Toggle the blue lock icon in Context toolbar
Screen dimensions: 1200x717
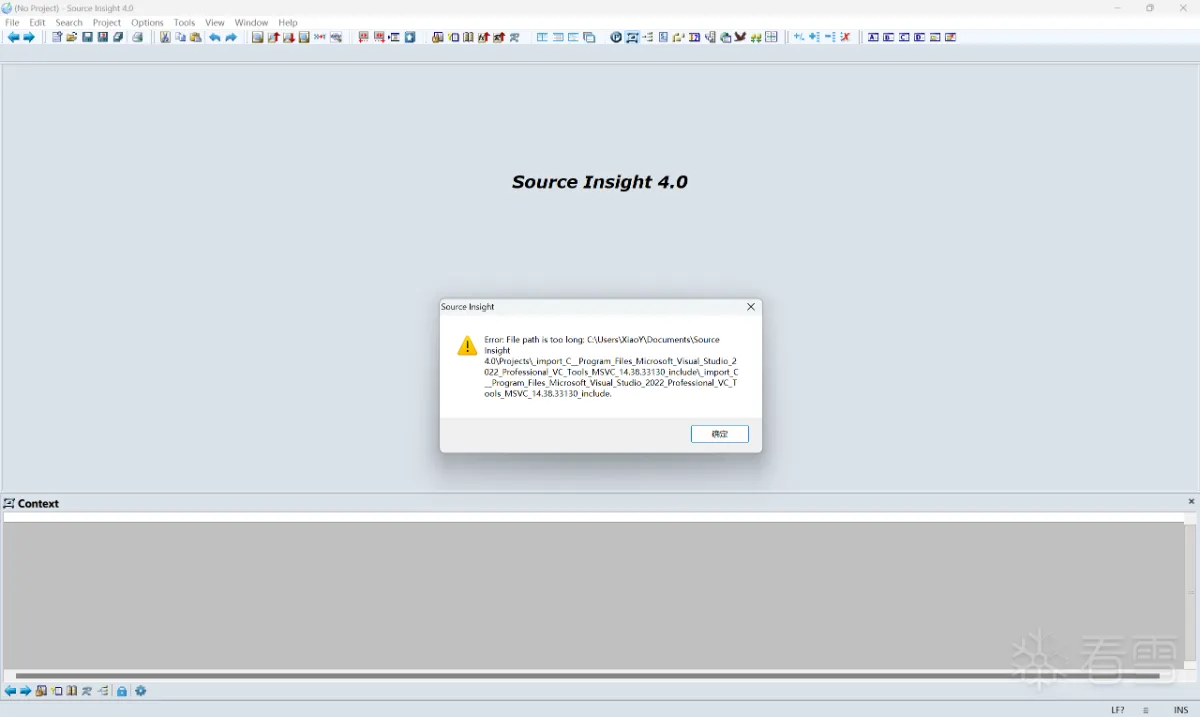pyautogui.click(x=122, y=691)
